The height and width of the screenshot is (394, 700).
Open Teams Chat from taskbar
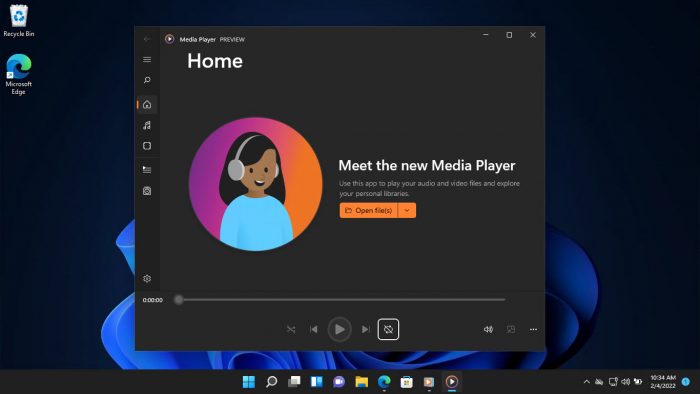[x=339, y=382]
